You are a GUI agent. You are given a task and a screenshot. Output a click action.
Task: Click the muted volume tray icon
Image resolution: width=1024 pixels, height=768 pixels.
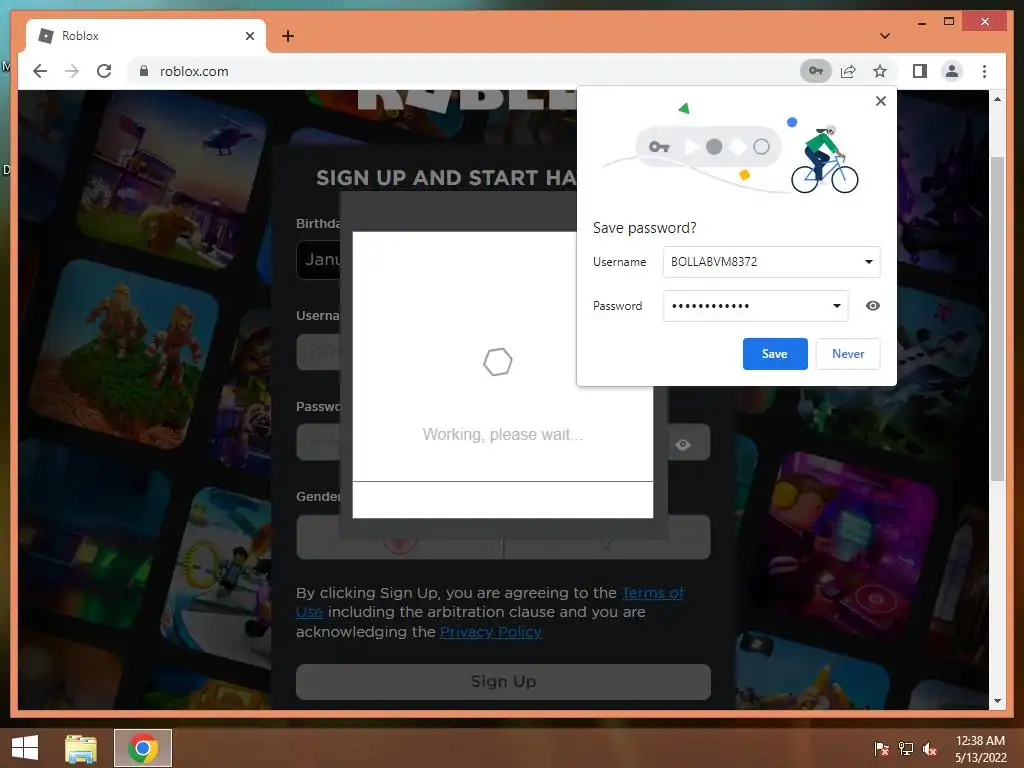pyautogui.click(x=930, y=748)
